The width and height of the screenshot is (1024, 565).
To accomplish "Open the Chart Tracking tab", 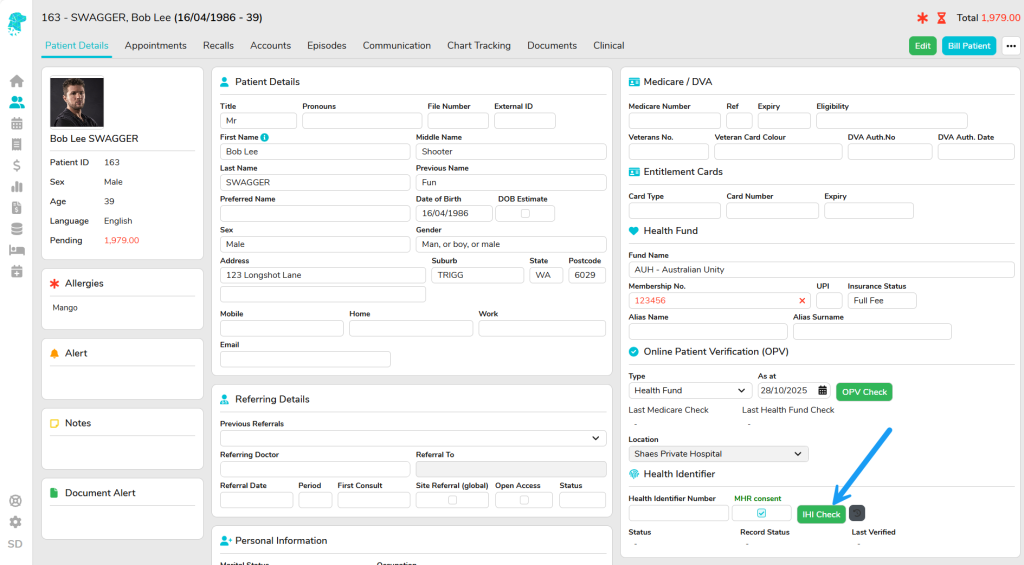I will pyautogui.click(x=478, y=46).
